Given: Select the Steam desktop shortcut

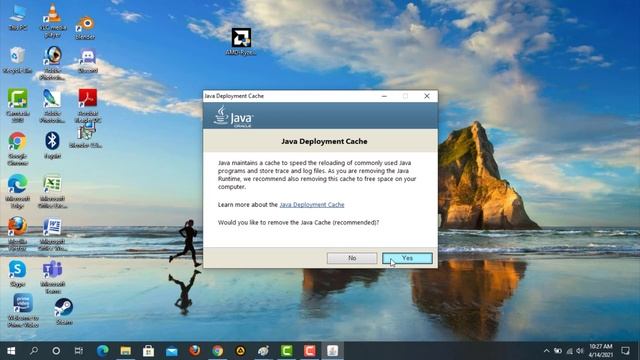Looking at the screenshot, I should pyautogui.click(x=64, y=311).
